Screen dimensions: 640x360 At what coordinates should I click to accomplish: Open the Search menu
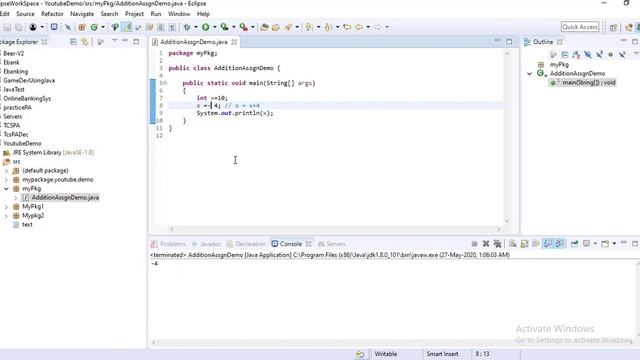pyautogui.click(x=109, y=14)
